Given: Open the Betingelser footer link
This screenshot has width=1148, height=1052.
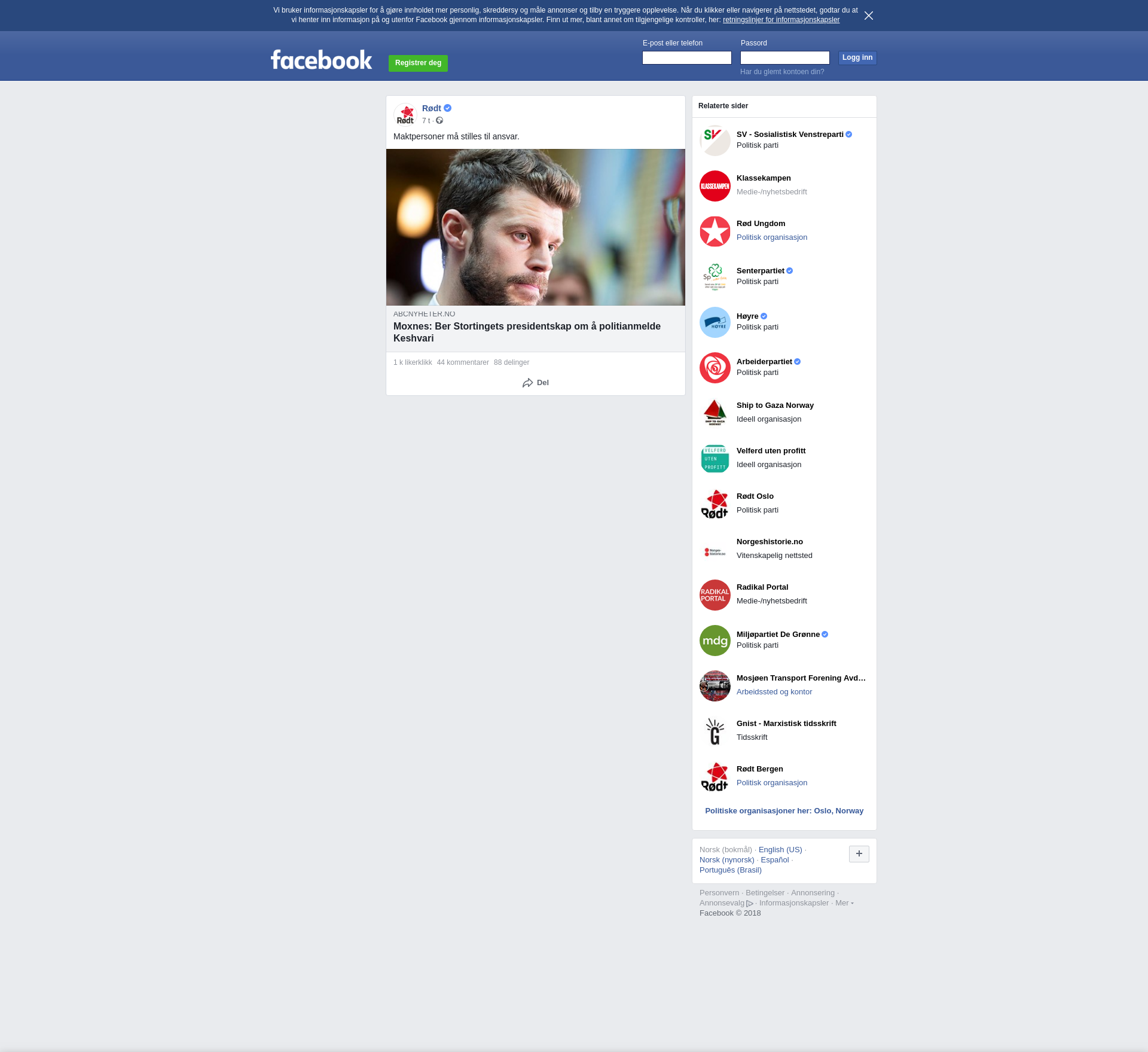Looking at the screenshot, I should (765, 893).
